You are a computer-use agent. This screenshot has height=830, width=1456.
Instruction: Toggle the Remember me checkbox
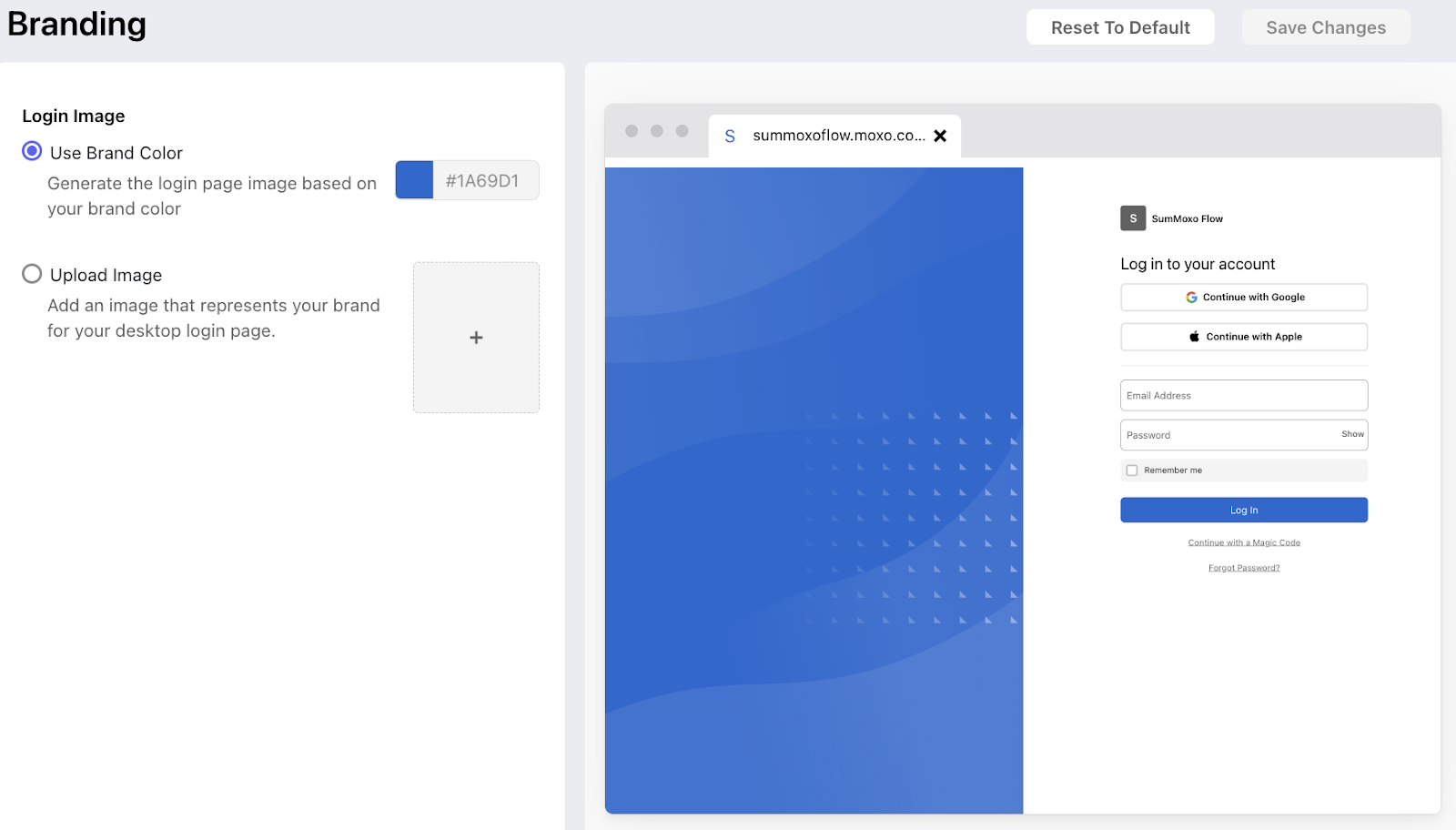click(x=1132, y=471)
